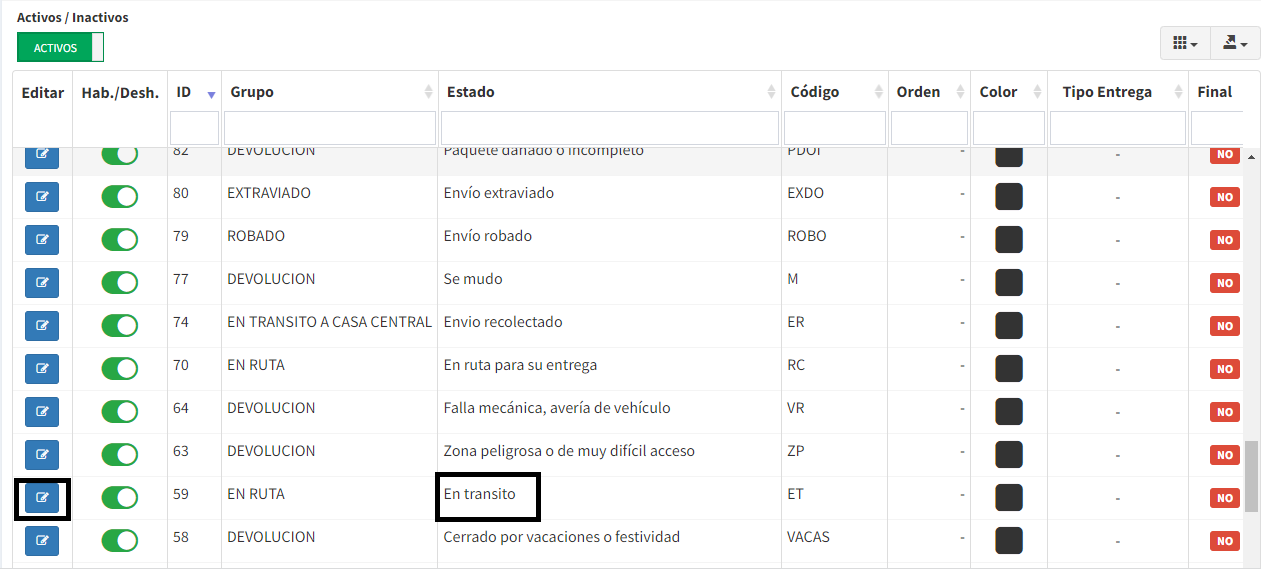Edit the Falla mecánica row
This screenshot has height=570, width=1261.
[x=42, y=411]
